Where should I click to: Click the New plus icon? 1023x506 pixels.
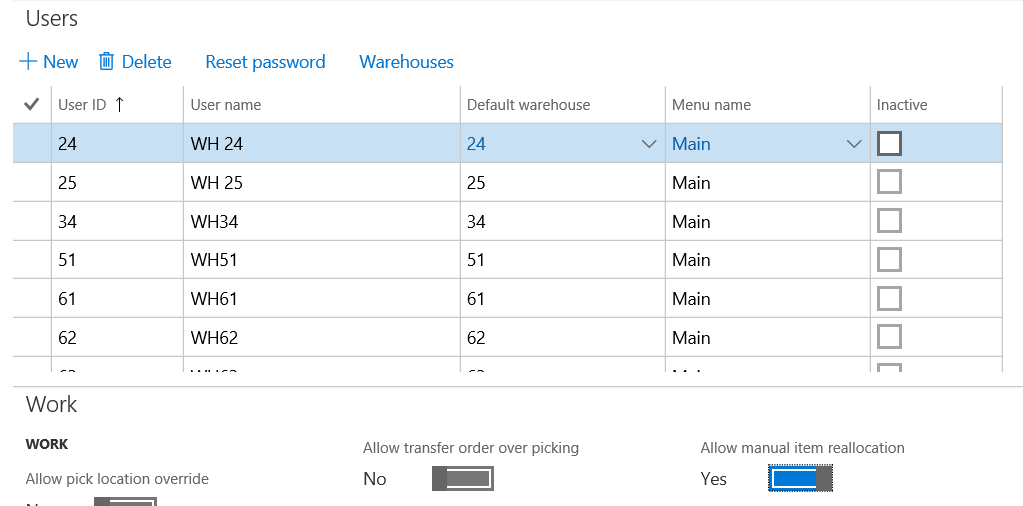tap(28, 62)
